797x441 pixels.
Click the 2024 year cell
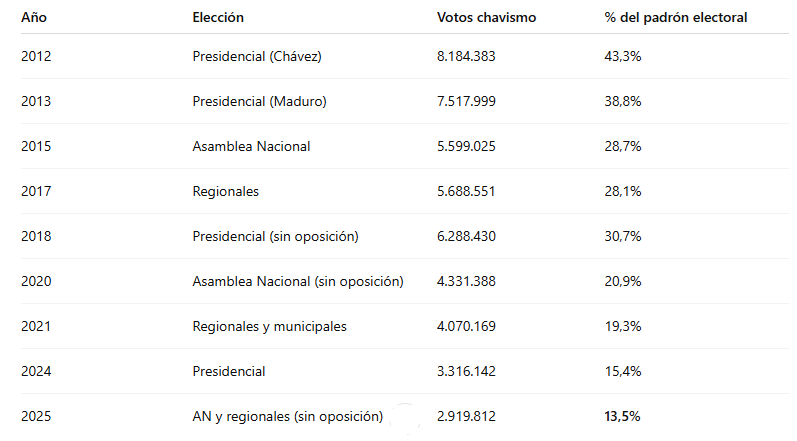click(36, 371)
